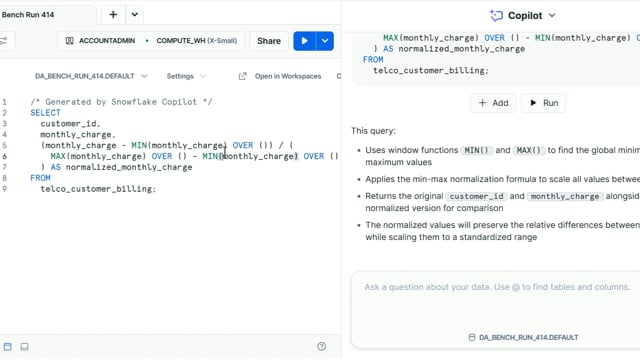Viewport: 640px width, 360px height.
Task: Expand the DA_BENCH_RUN_414.DEFAULT database selector
Action: coord(91,76)
